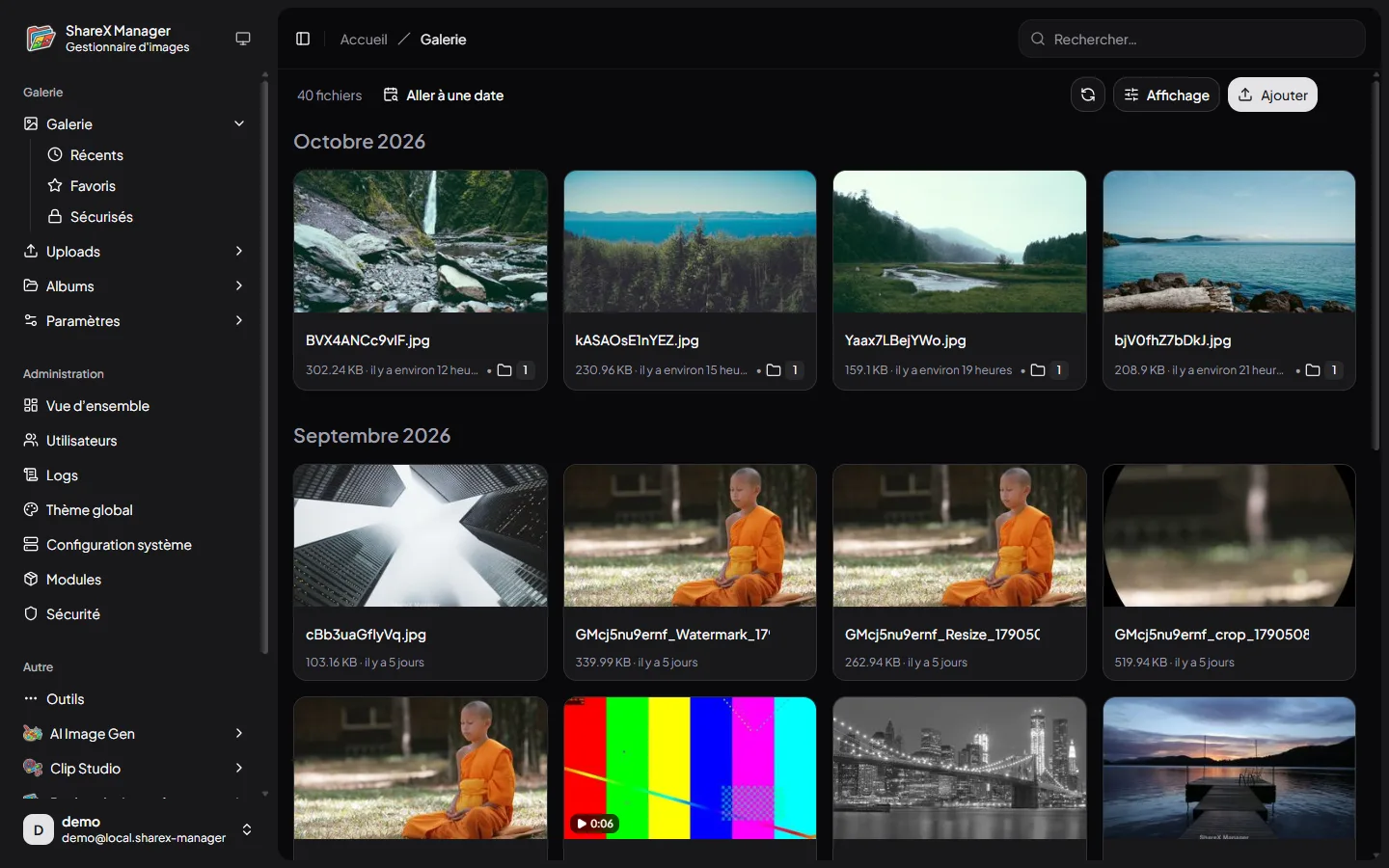Click the Yaax7LBejYWo.jpg file name
The height and width of the screenshot is (868, 1389).
click(x=905, y=339)
